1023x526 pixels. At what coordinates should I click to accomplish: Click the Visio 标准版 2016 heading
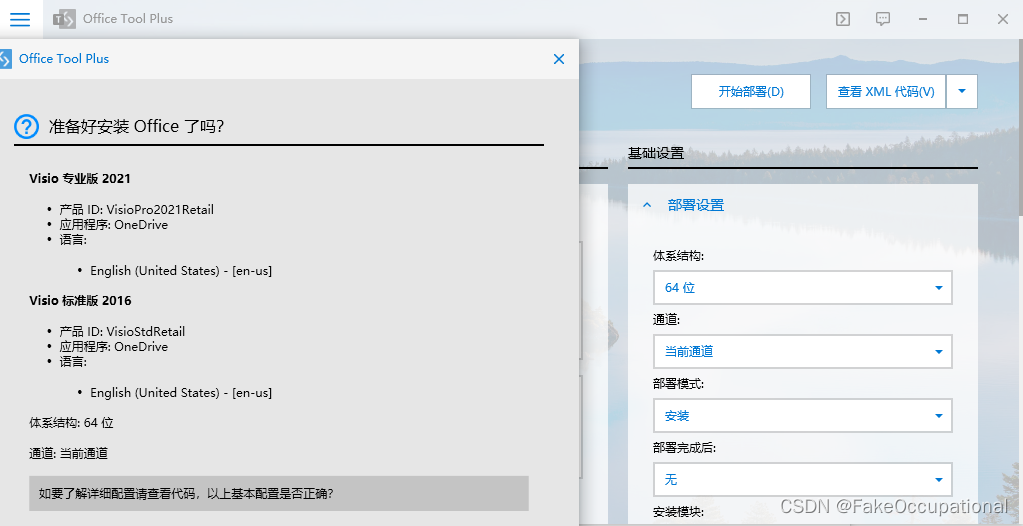80,301
